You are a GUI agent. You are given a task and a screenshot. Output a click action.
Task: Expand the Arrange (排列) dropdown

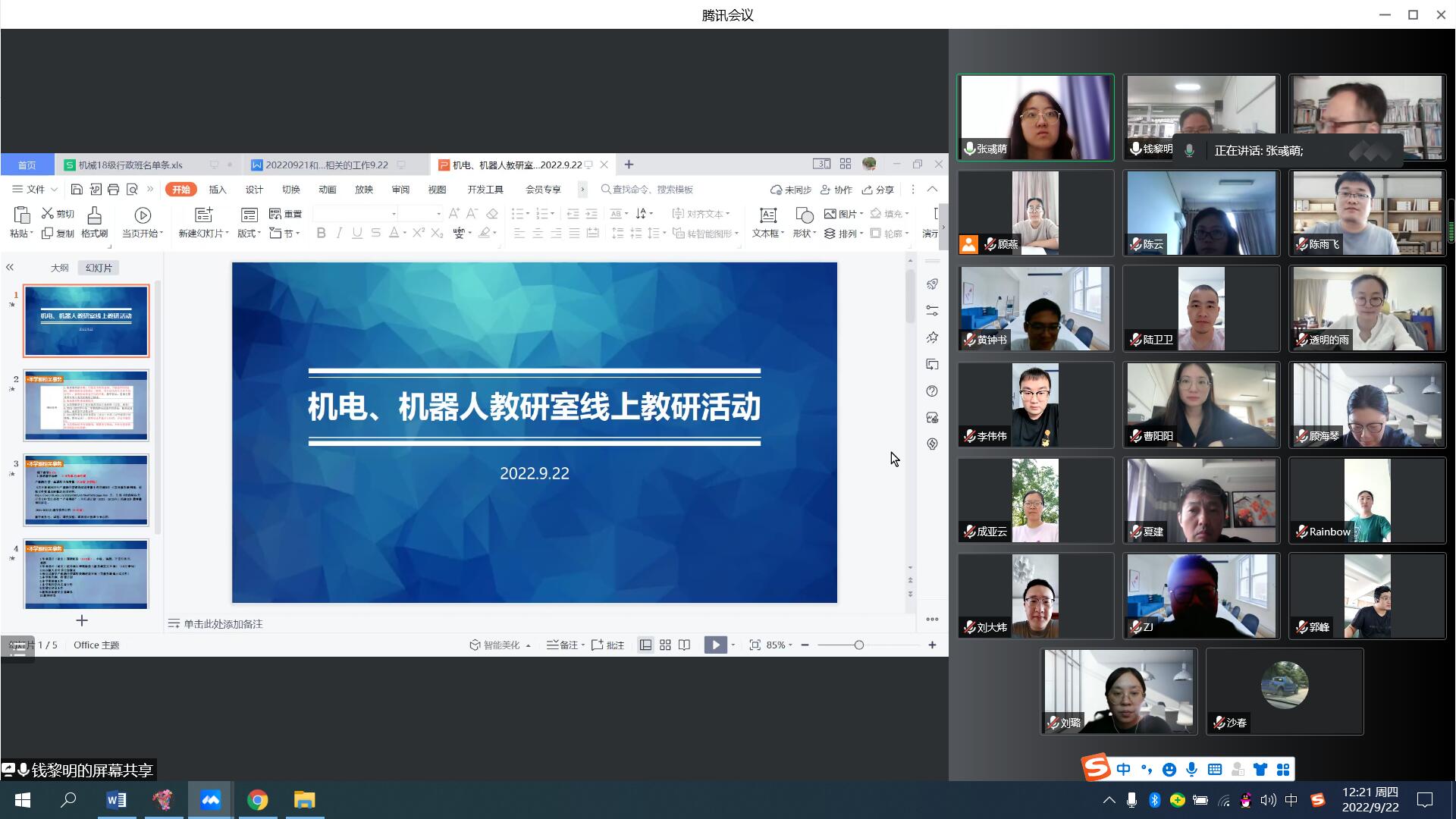(x=843, y=234)
